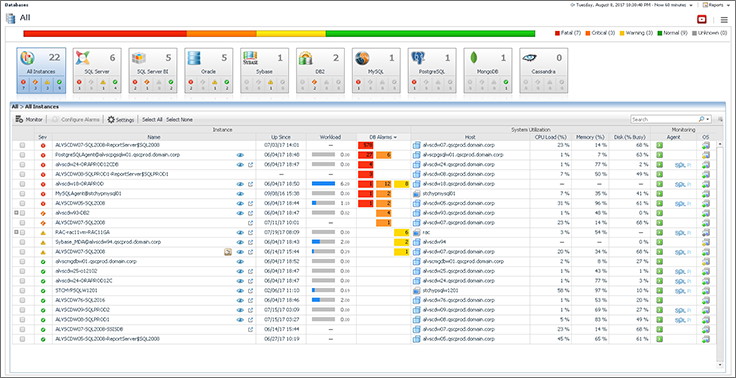Expand the alvscdw93-DB2 instance row
Screen dimensions: 736x378
16,213
